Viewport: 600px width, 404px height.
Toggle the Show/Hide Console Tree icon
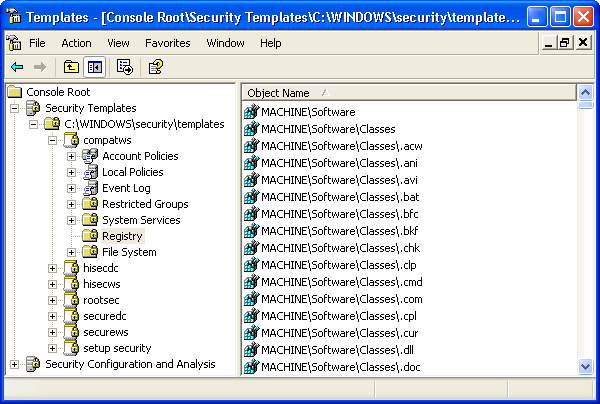[x=94, y=67]
